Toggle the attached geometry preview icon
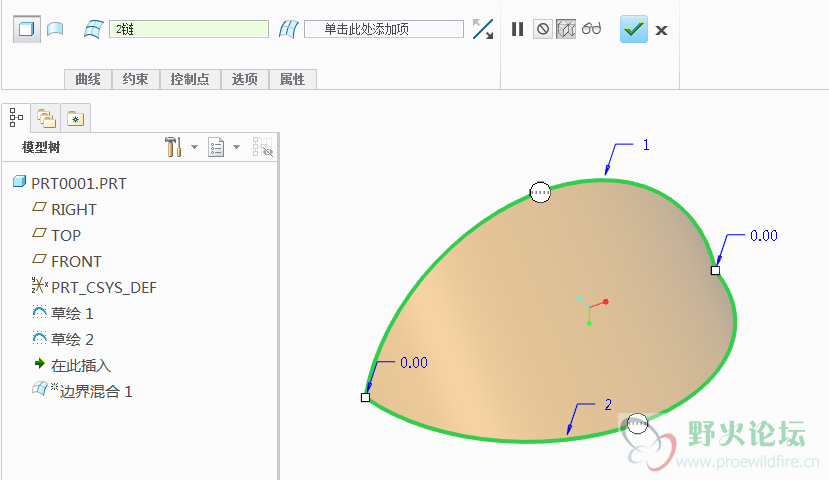This screenshot has width=829, height=480. coord(566,29)
